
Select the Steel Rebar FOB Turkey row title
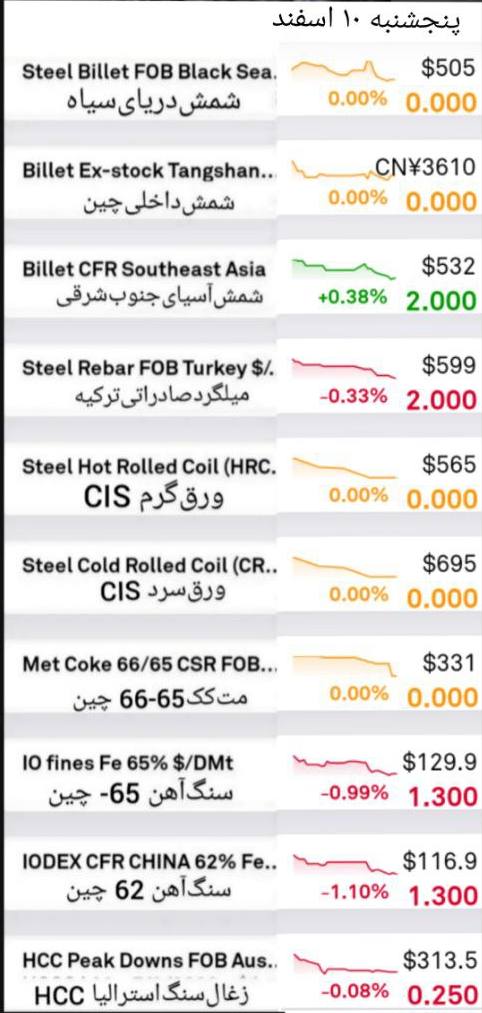[148, 368]
